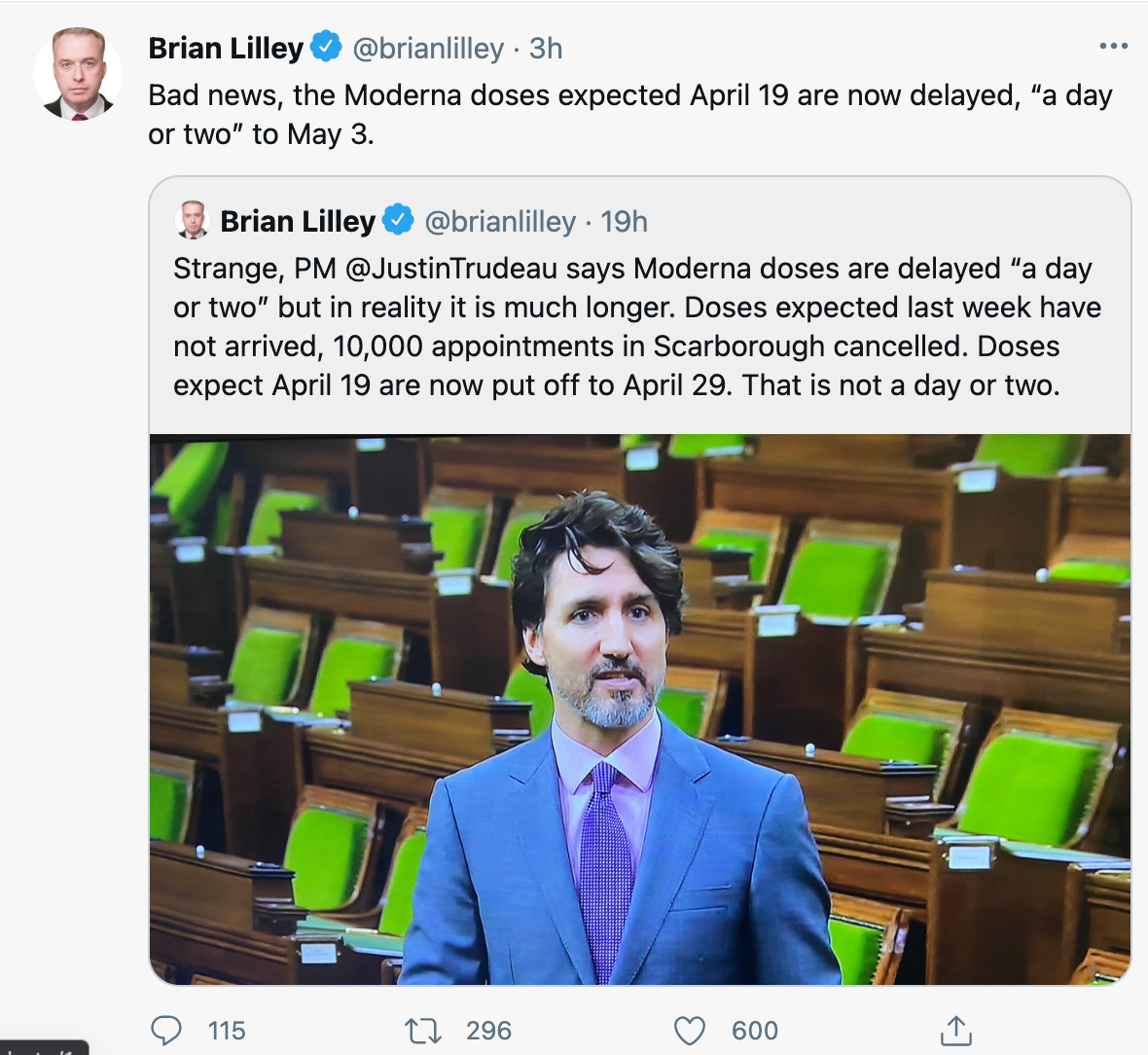Open the share tweet upload icon
1148x1055 pixels.
[955, 1030]
